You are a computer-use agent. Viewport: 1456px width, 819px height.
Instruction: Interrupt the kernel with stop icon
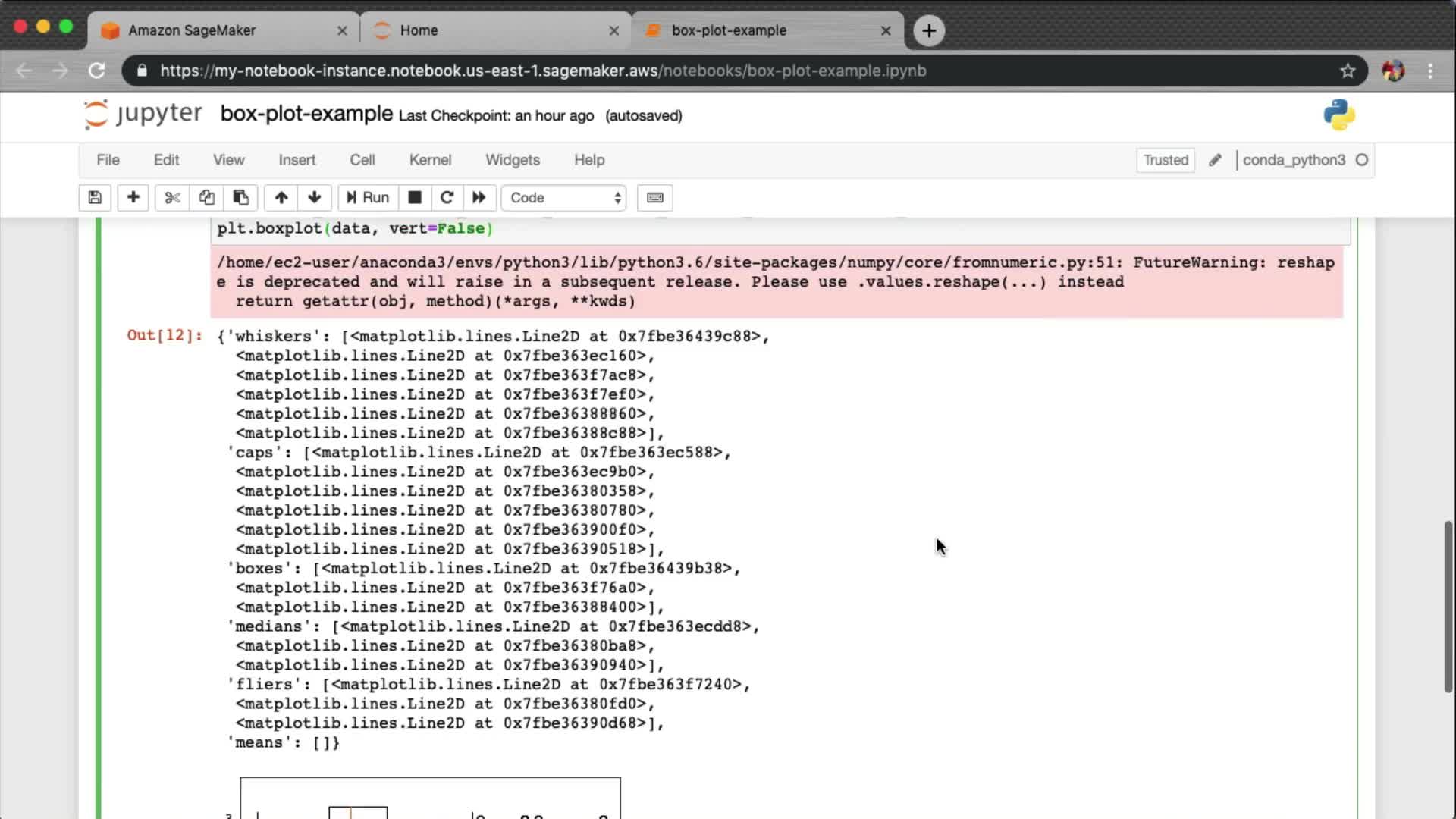pyautogui.click(x=415, y=198)
